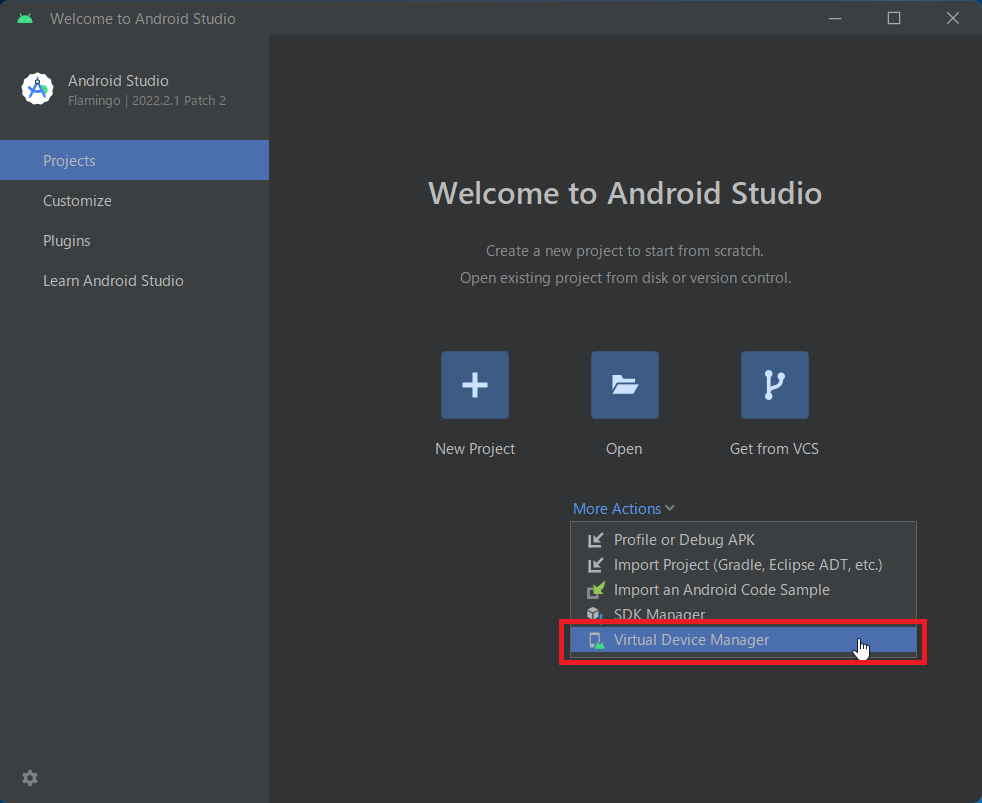This screenshot has height=803, width=982.
Task: Click the New Project plus icon
Action: [x=474, y=385]
